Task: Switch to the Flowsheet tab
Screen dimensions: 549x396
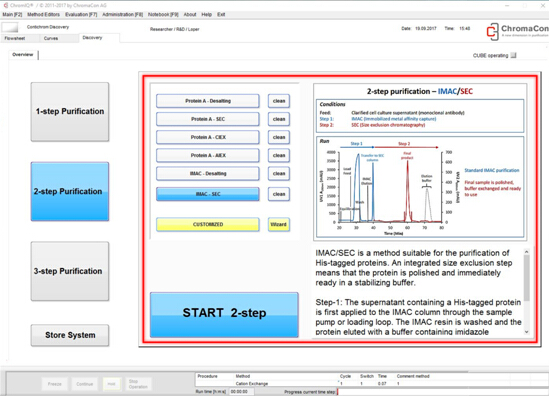Action: [15, 38]
